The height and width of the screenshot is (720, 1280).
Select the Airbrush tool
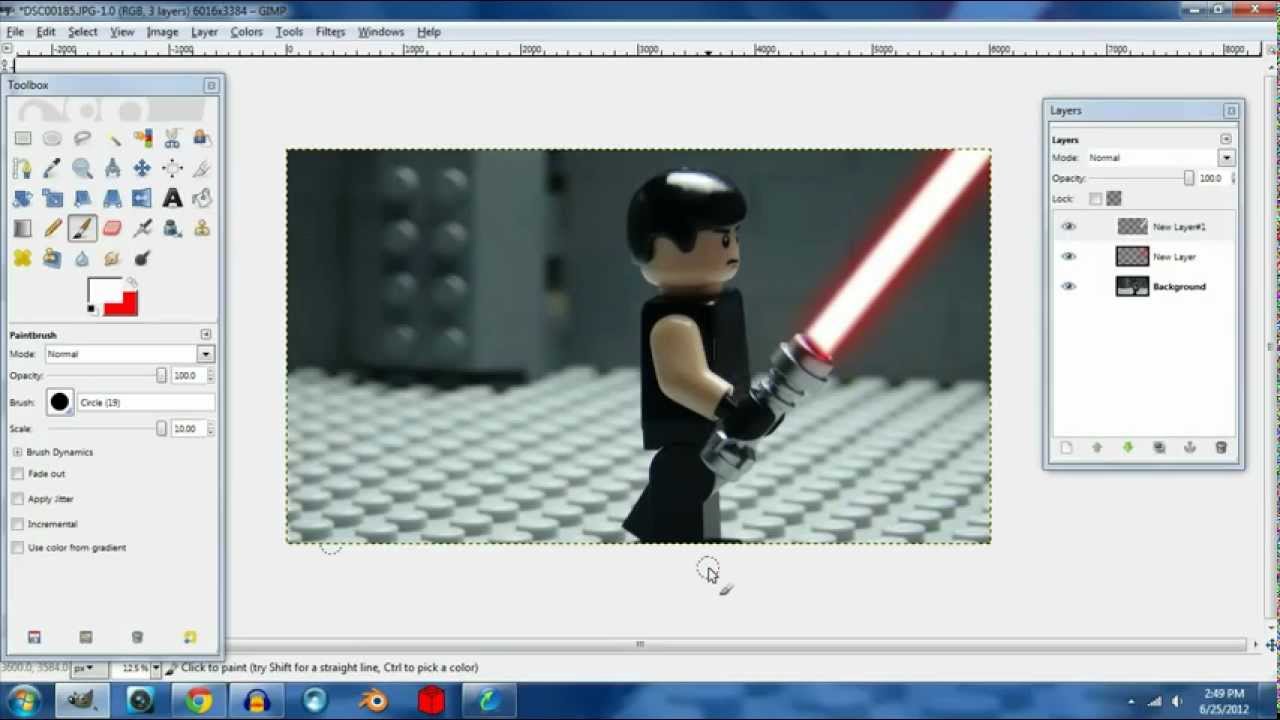pyautogui.click(x=142, y=228)
